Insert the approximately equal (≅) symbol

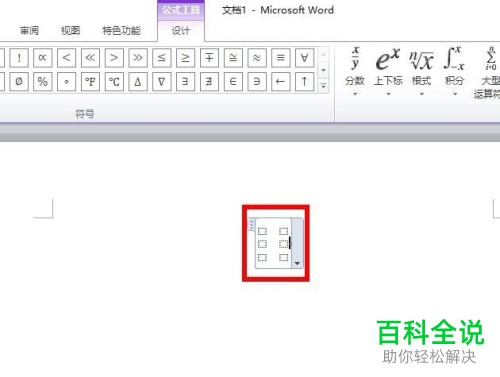click(233, 58)
